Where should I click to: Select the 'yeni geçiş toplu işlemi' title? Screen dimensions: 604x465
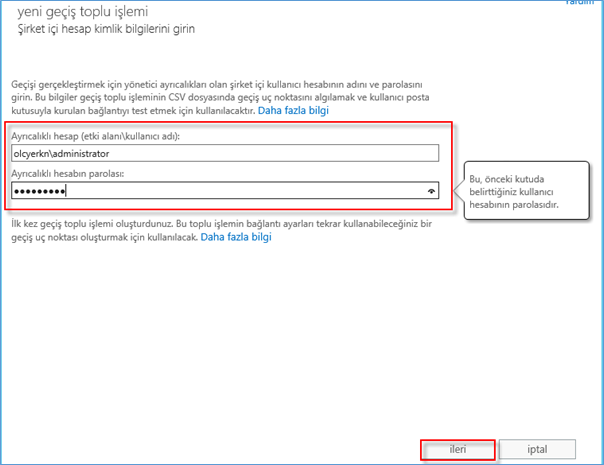pyautogui.click(x=82, y=12)
